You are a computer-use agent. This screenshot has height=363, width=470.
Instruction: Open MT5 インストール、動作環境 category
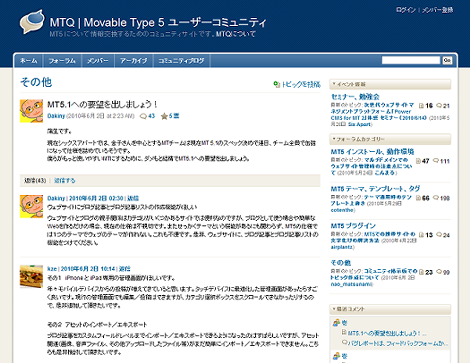coord(372,152)
